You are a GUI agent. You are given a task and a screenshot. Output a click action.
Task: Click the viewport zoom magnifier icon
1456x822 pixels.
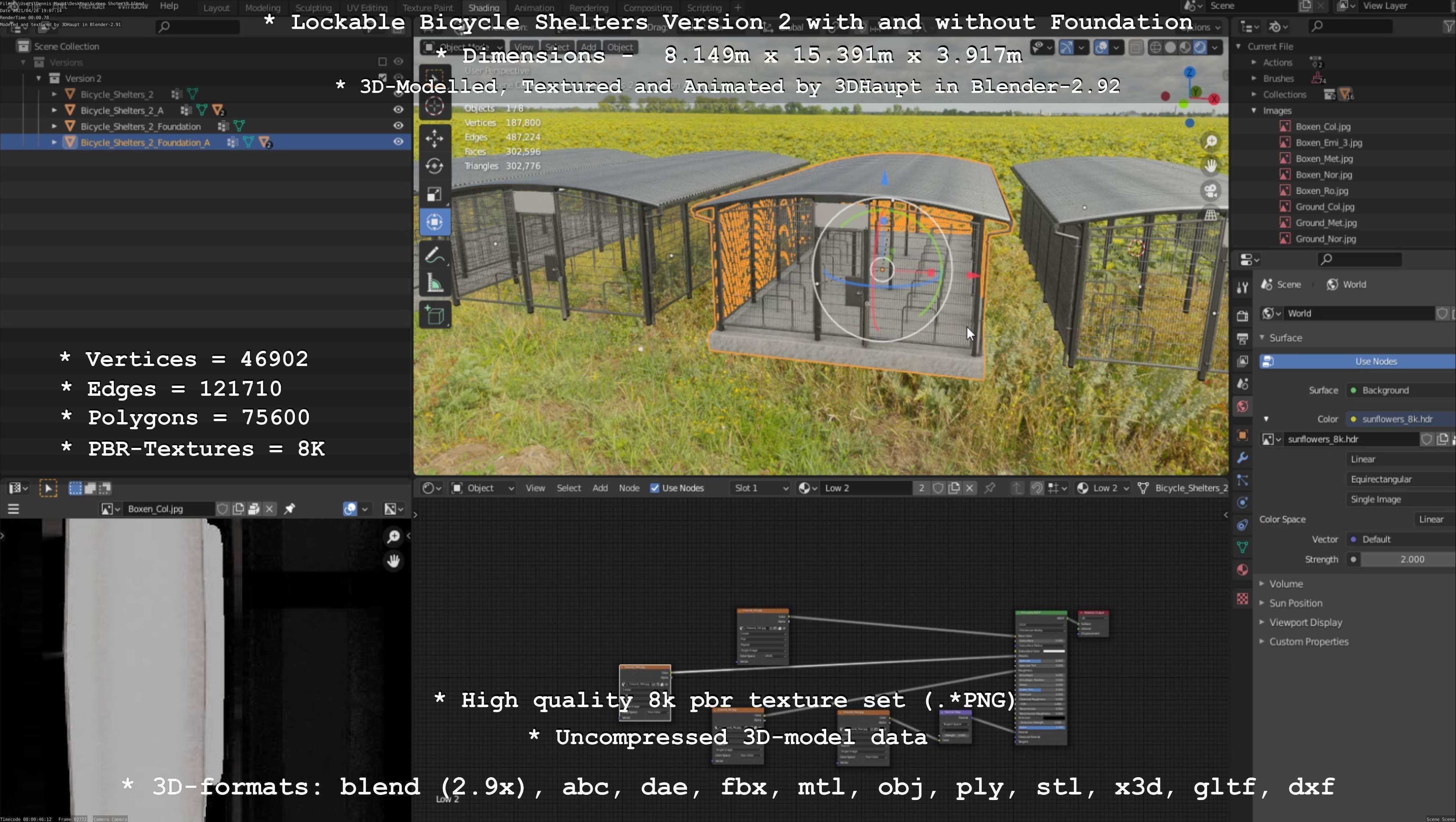pos(1211,141)
